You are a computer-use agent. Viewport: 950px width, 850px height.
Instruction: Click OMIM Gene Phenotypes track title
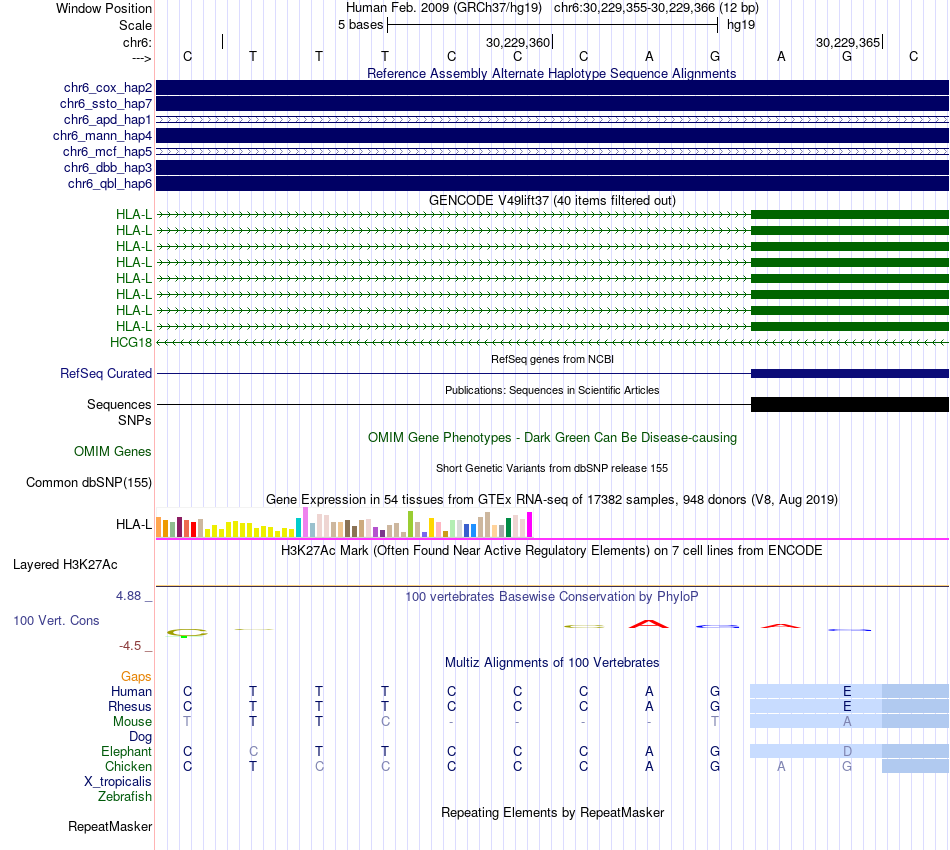point(552,437)
